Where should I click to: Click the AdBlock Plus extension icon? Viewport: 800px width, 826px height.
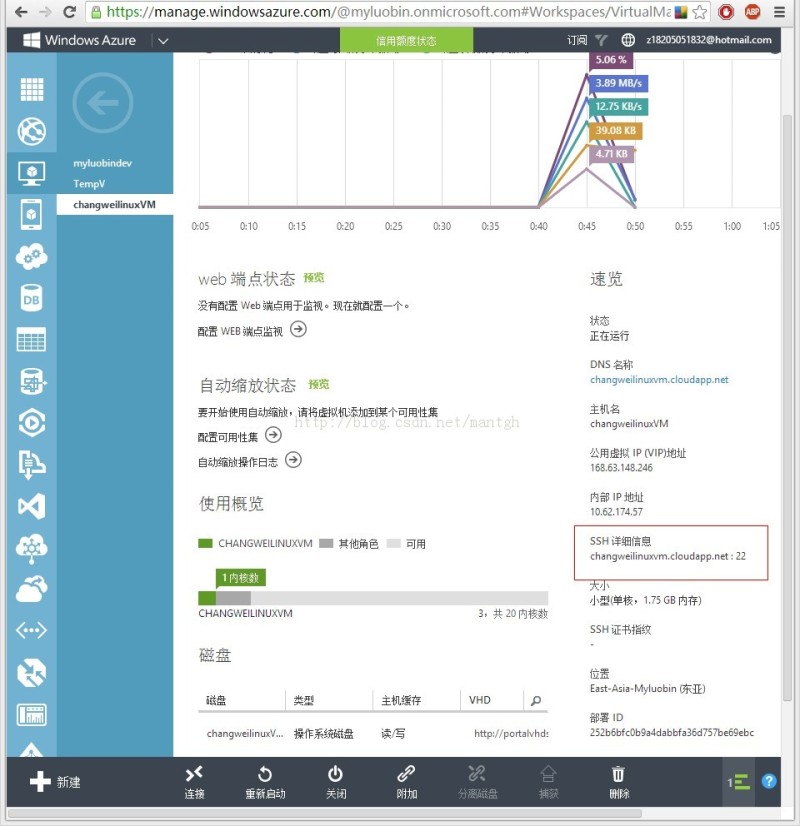753,12
